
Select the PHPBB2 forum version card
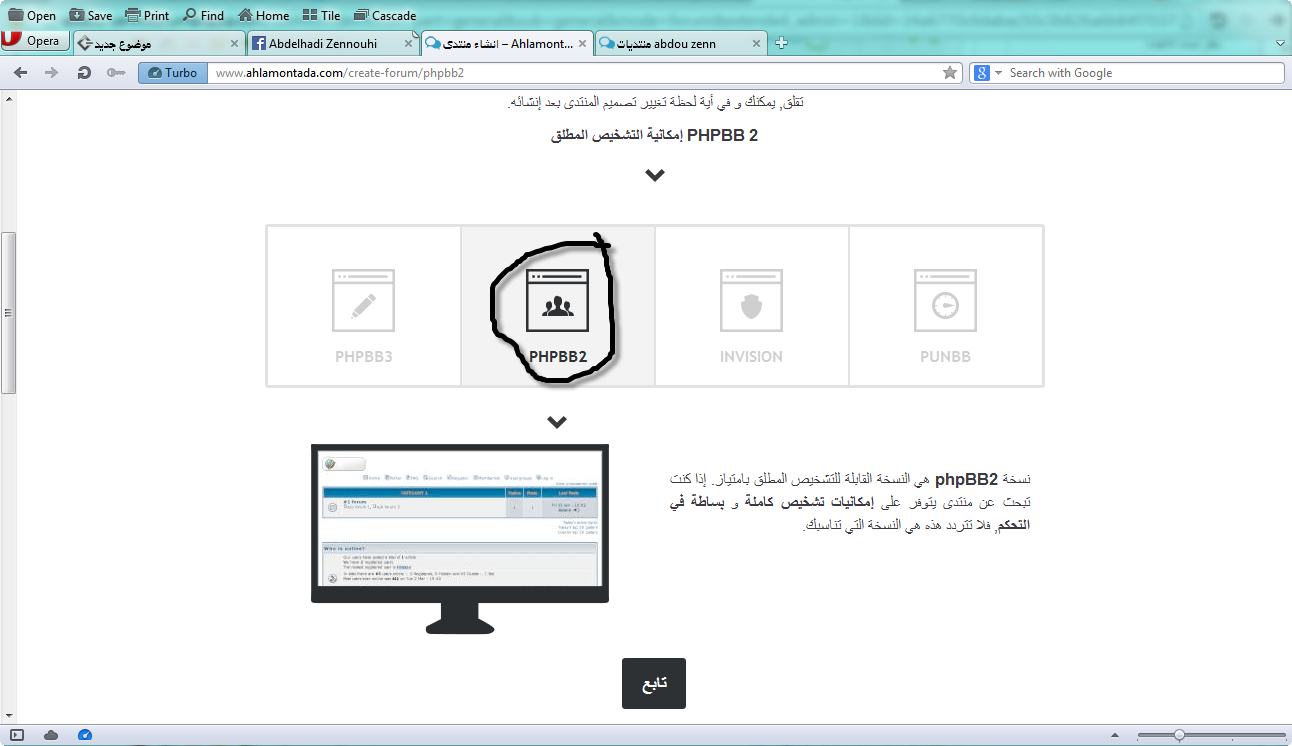coord(557,306)
